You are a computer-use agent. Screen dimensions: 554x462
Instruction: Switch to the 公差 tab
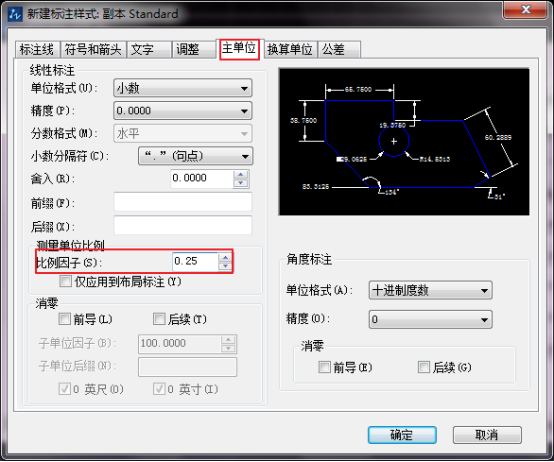tap(339, 49)
